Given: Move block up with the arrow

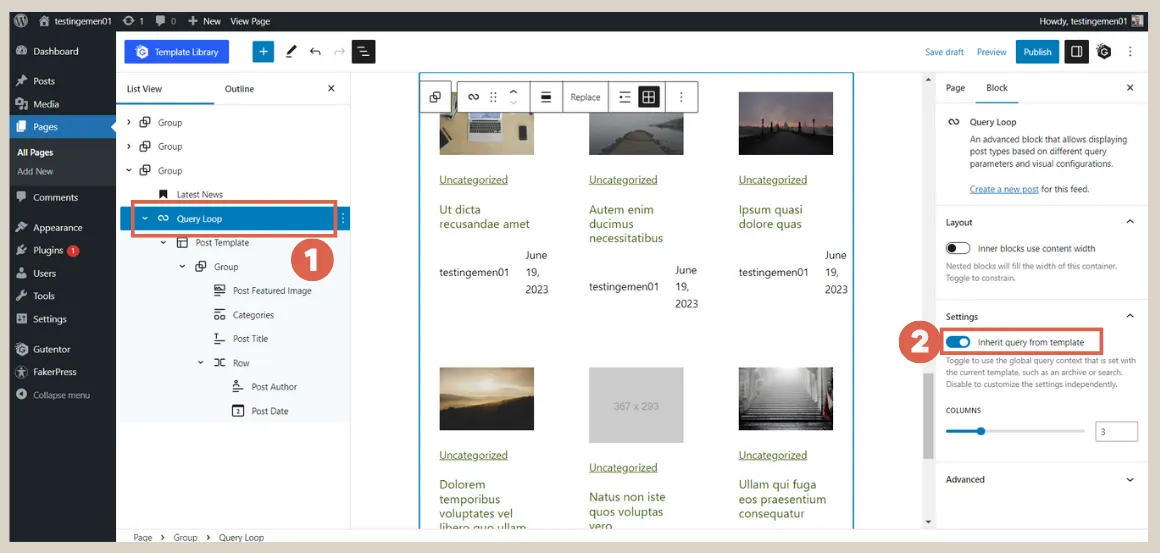Looking at the screenshot, I should pyautogui.click(x=513, y=92).
